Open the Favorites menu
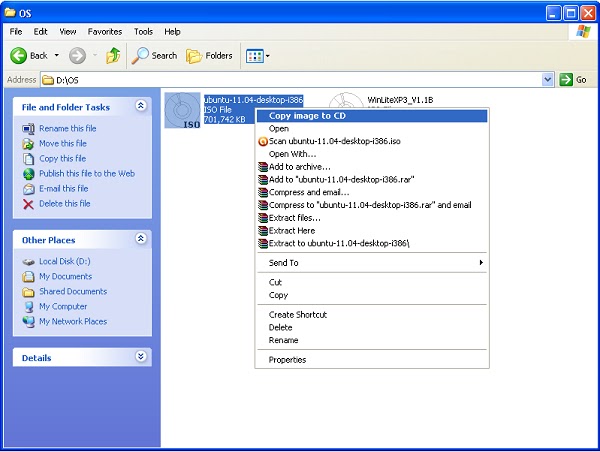This screenshot has height=452, width=600. 105,32
